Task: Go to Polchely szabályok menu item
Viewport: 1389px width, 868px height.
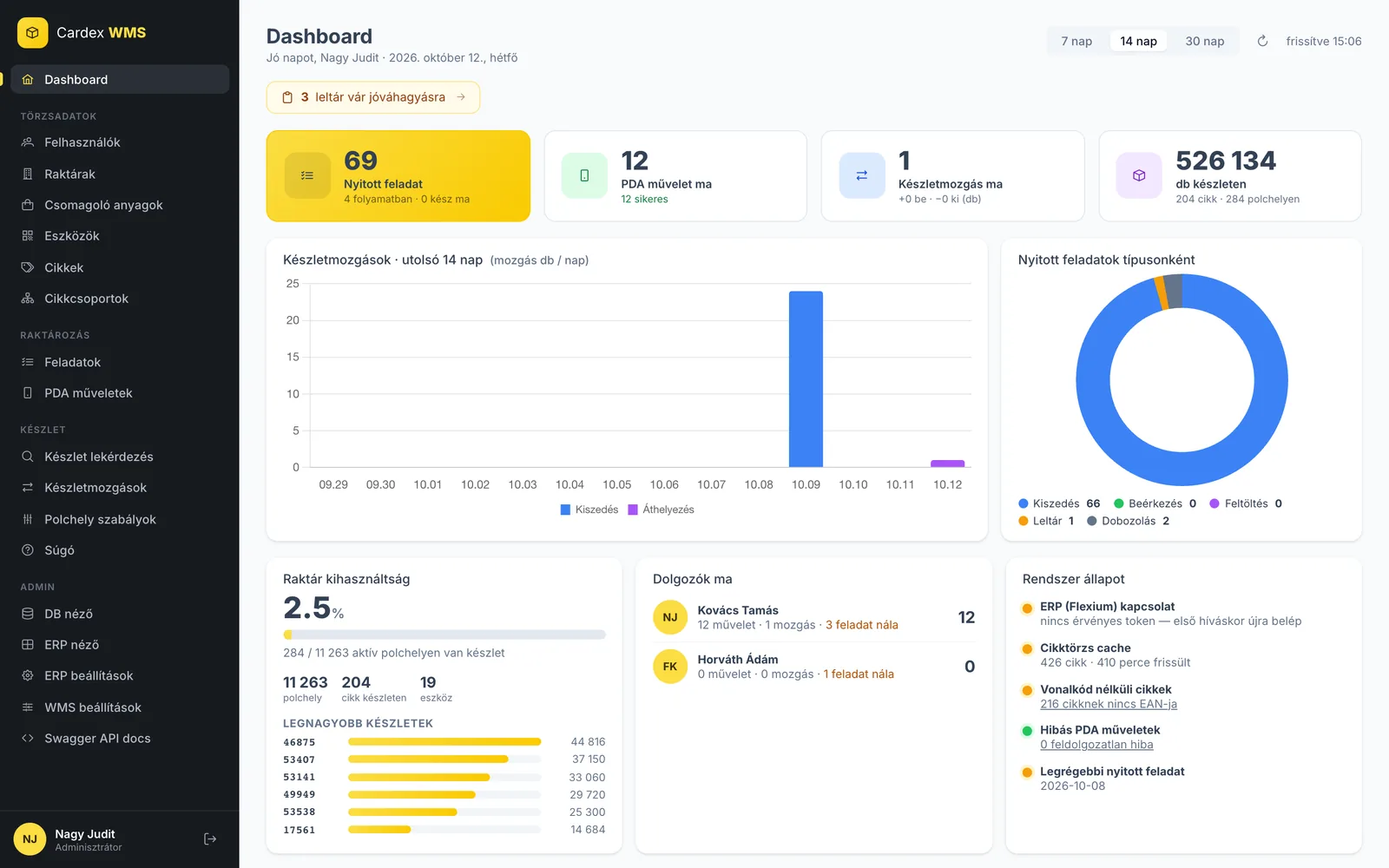Action: pos(120,519)
